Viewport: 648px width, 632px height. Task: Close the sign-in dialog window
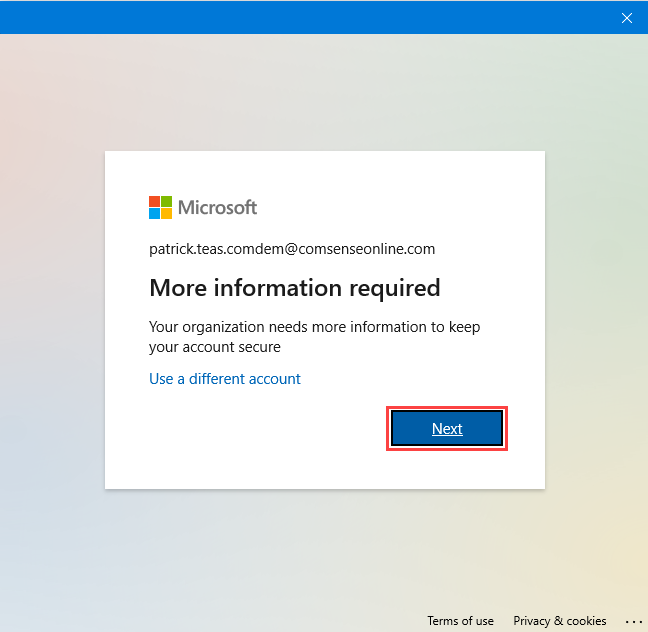(x=627, y=18)
